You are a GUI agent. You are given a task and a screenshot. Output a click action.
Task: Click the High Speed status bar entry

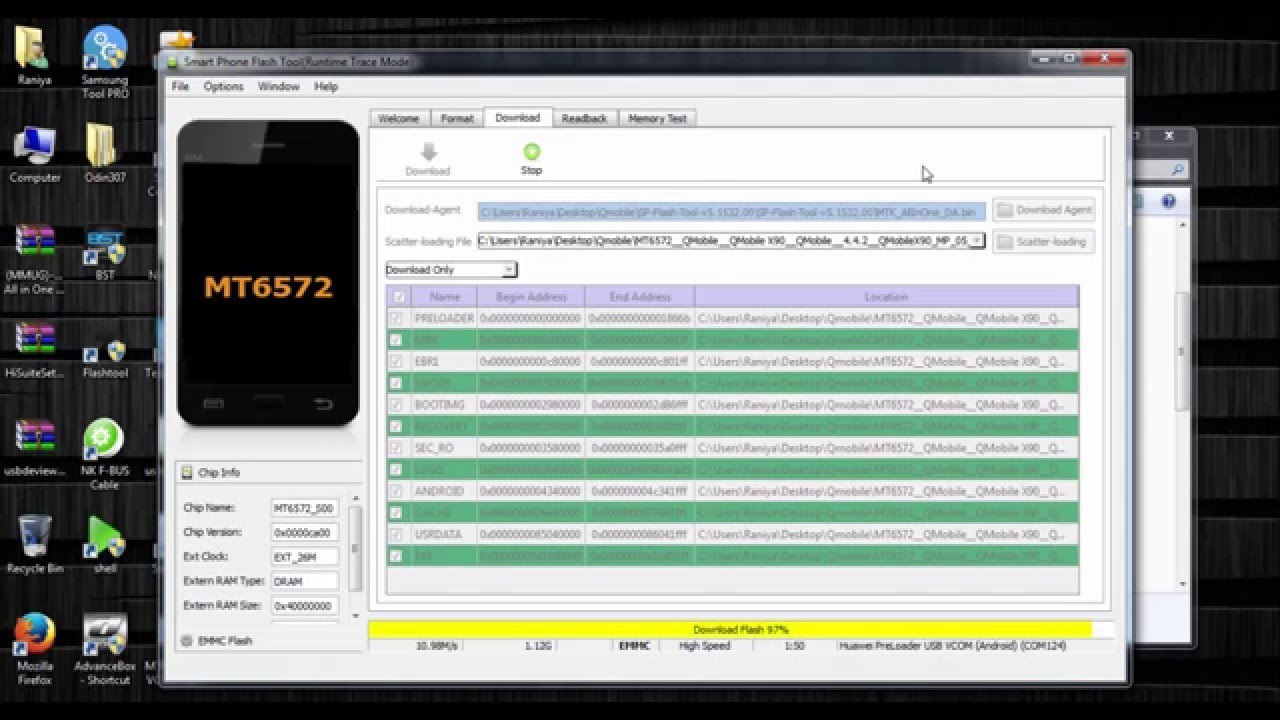point(704,646)
